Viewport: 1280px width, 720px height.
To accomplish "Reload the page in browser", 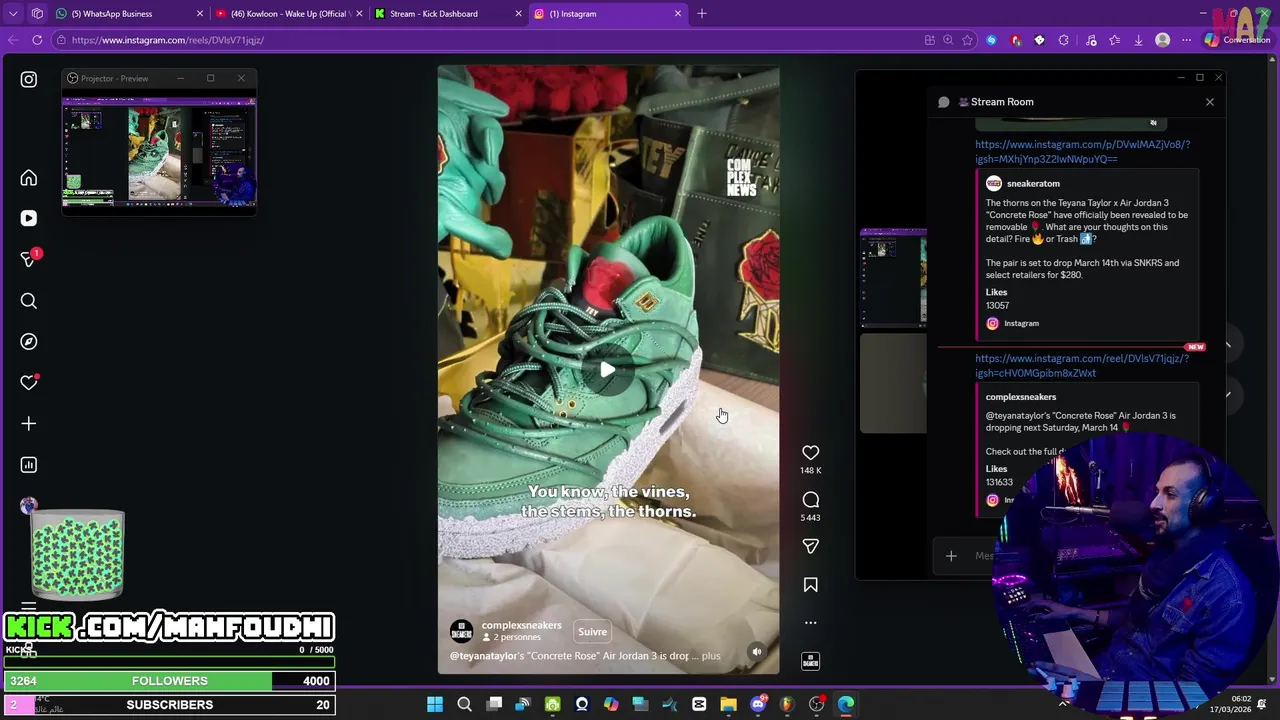I will point(37,40).
